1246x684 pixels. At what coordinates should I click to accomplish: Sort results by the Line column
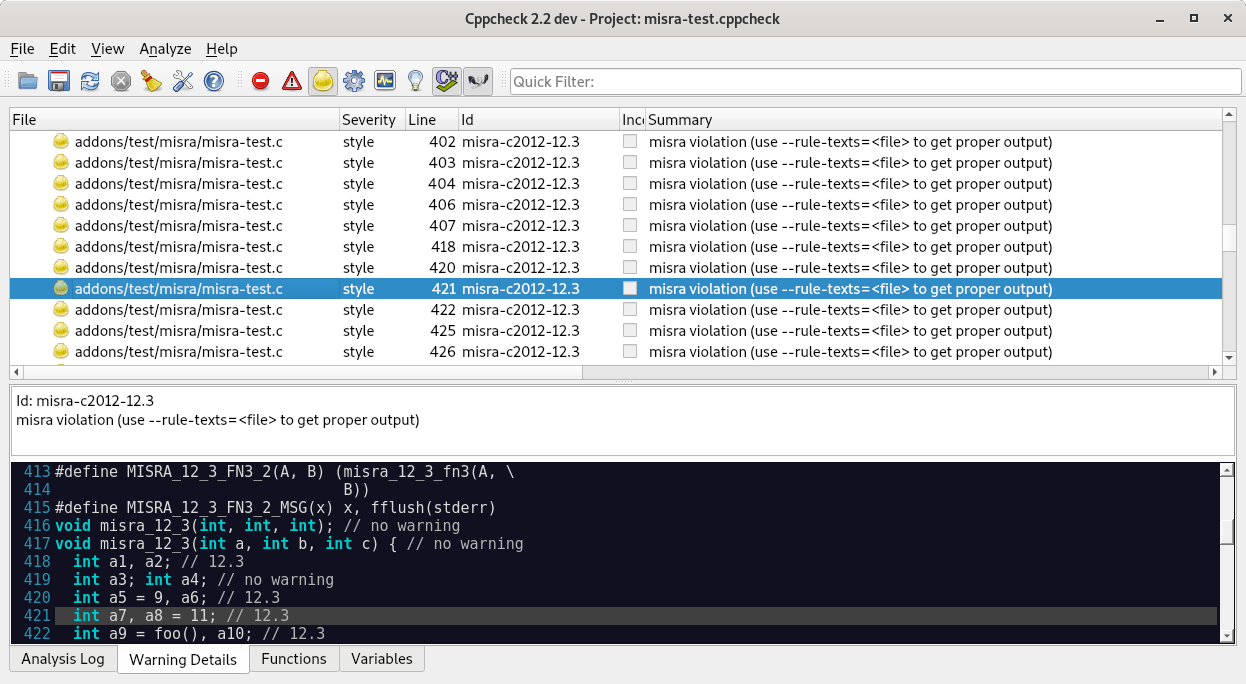(431, 120)
